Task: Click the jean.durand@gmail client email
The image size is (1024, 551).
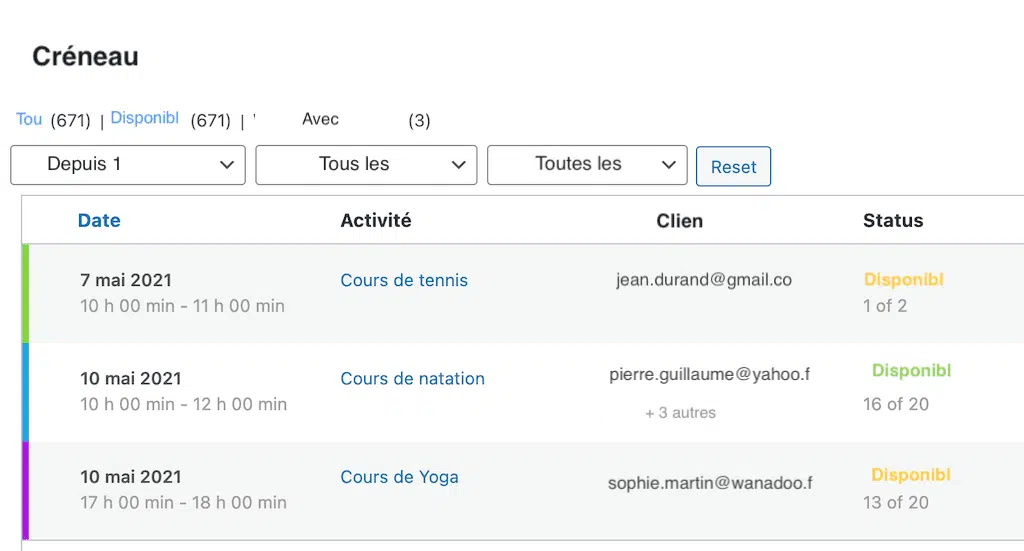Action: pos(704,280)
